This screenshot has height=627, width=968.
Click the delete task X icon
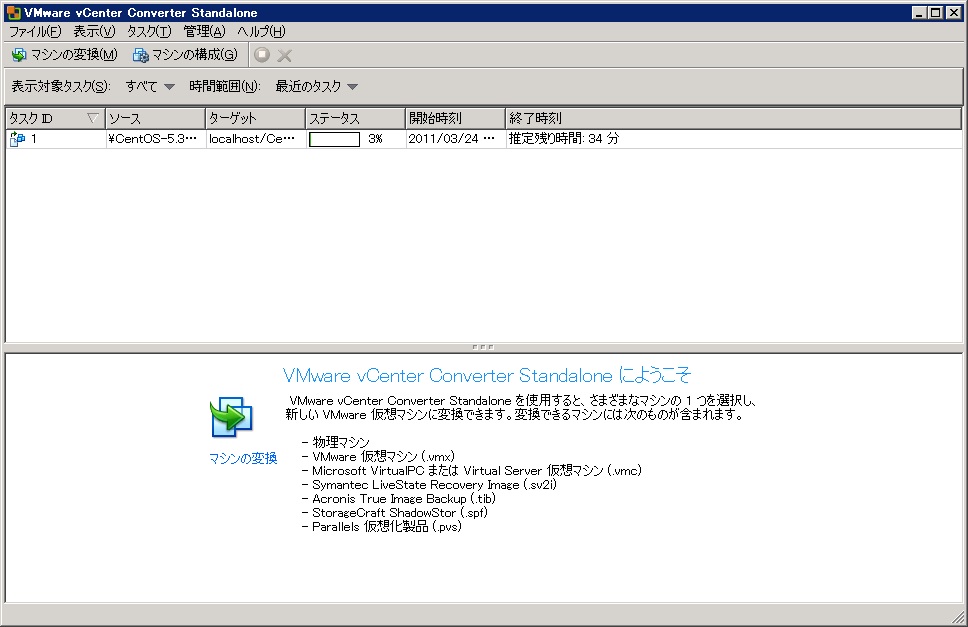pyautogui.click(x=285, y=56)
